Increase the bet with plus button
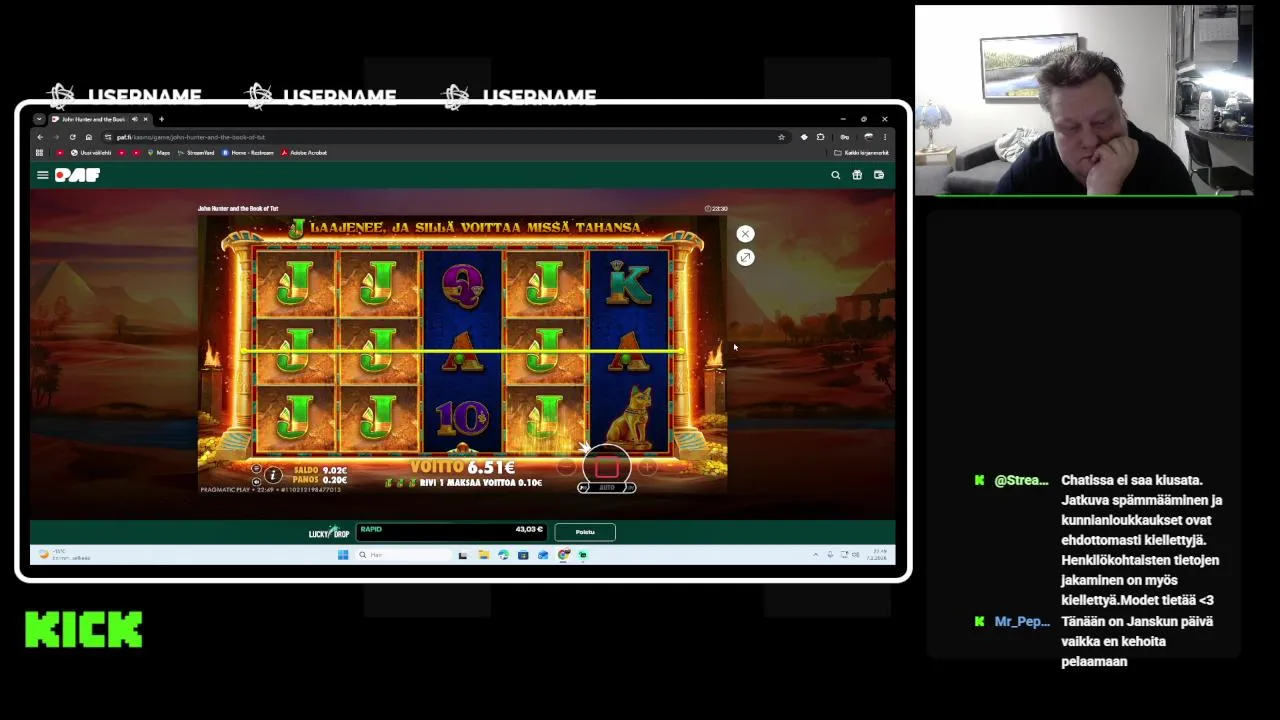Screen dimensions: 1280x720 (648, 467)
